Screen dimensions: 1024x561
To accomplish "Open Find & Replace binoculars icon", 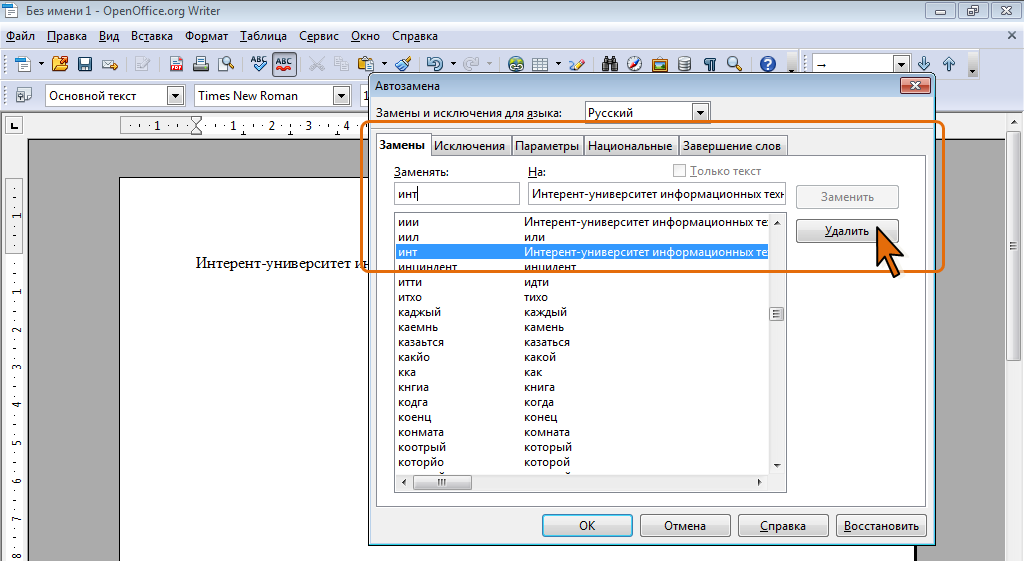I will click(x=609, y=64).
